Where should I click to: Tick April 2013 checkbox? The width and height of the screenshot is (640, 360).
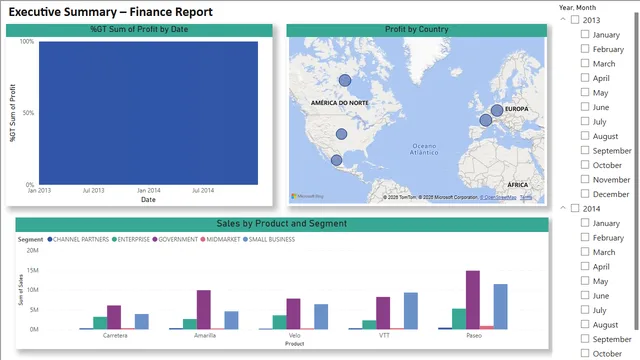pos(585,78)
